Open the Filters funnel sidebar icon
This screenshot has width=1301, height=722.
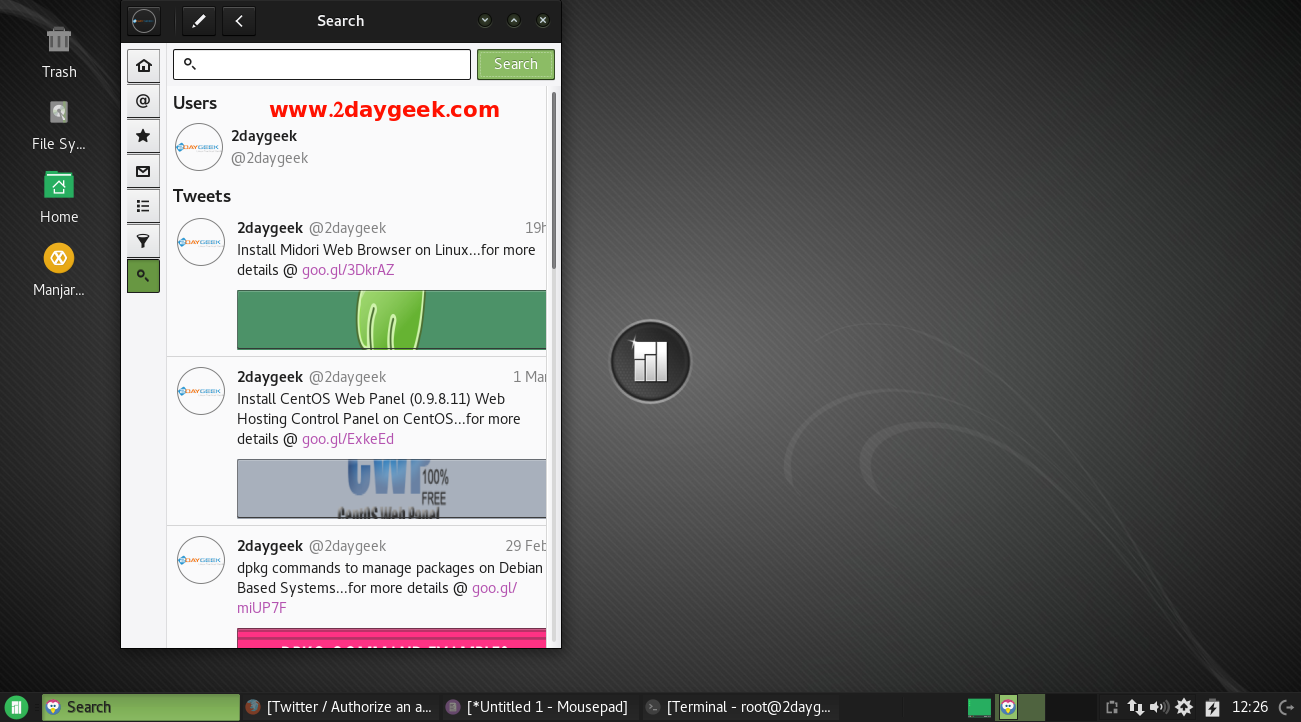[x=143, y=241]
